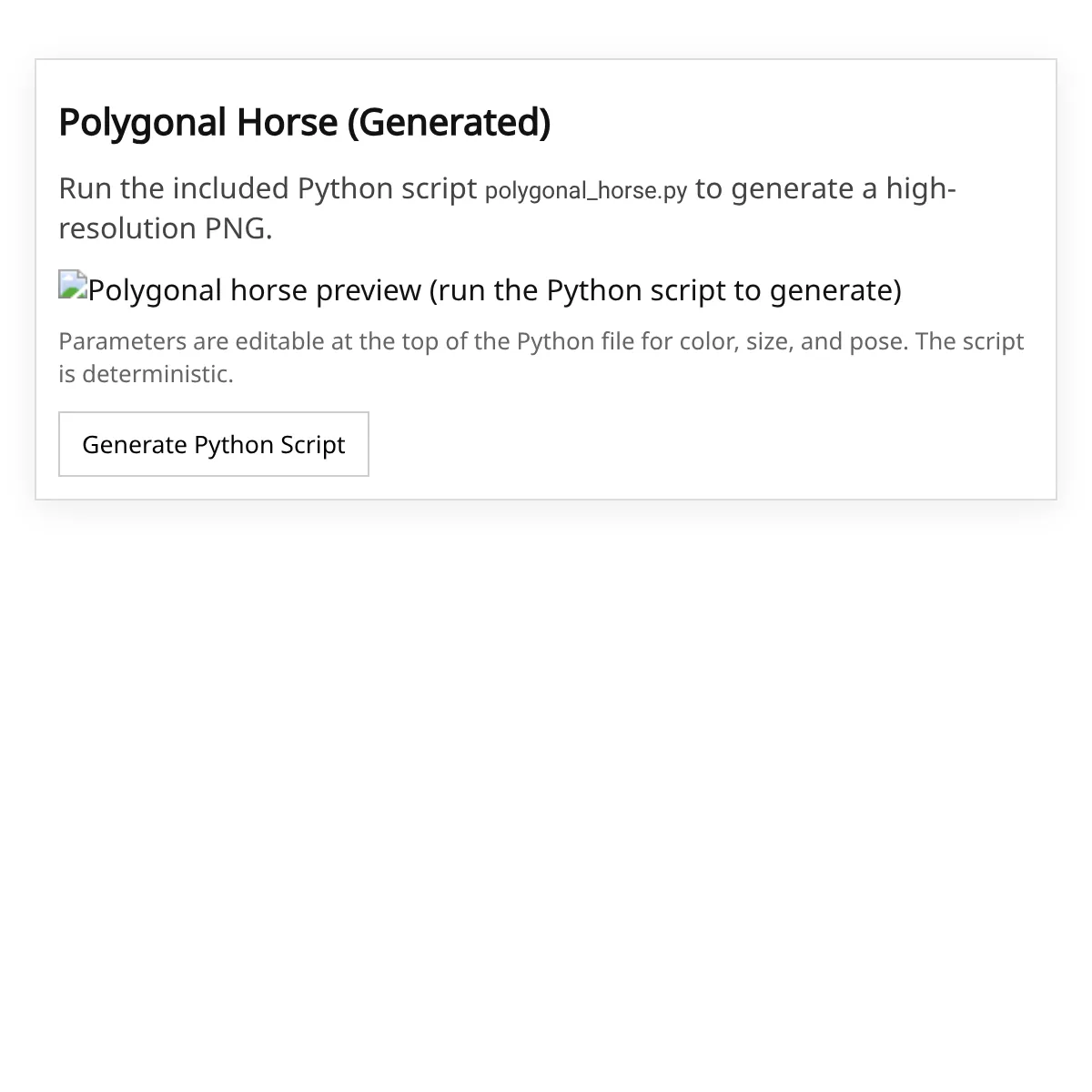Click '(run the Python script to generate)' text

665,290
